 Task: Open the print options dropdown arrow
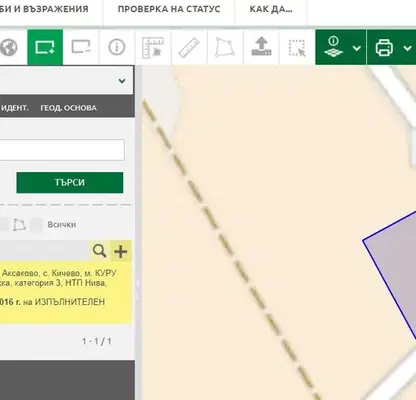pos(407,48)
